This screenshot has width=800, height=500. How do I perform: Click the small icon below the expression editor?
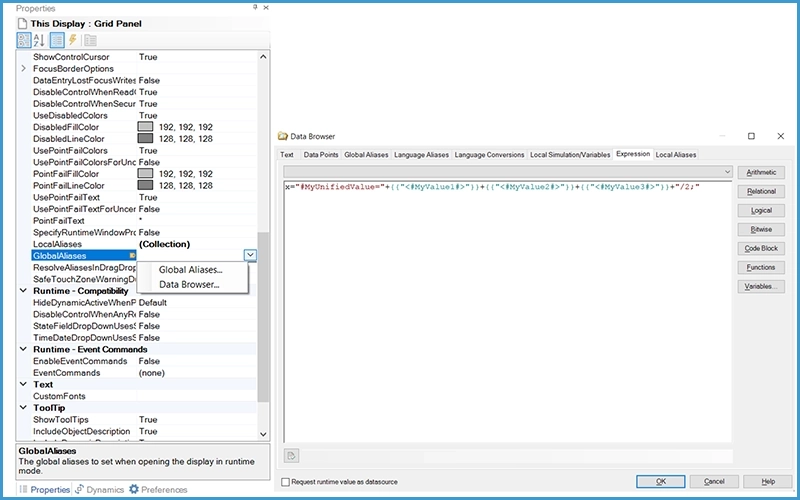click(x=292, y=456)
